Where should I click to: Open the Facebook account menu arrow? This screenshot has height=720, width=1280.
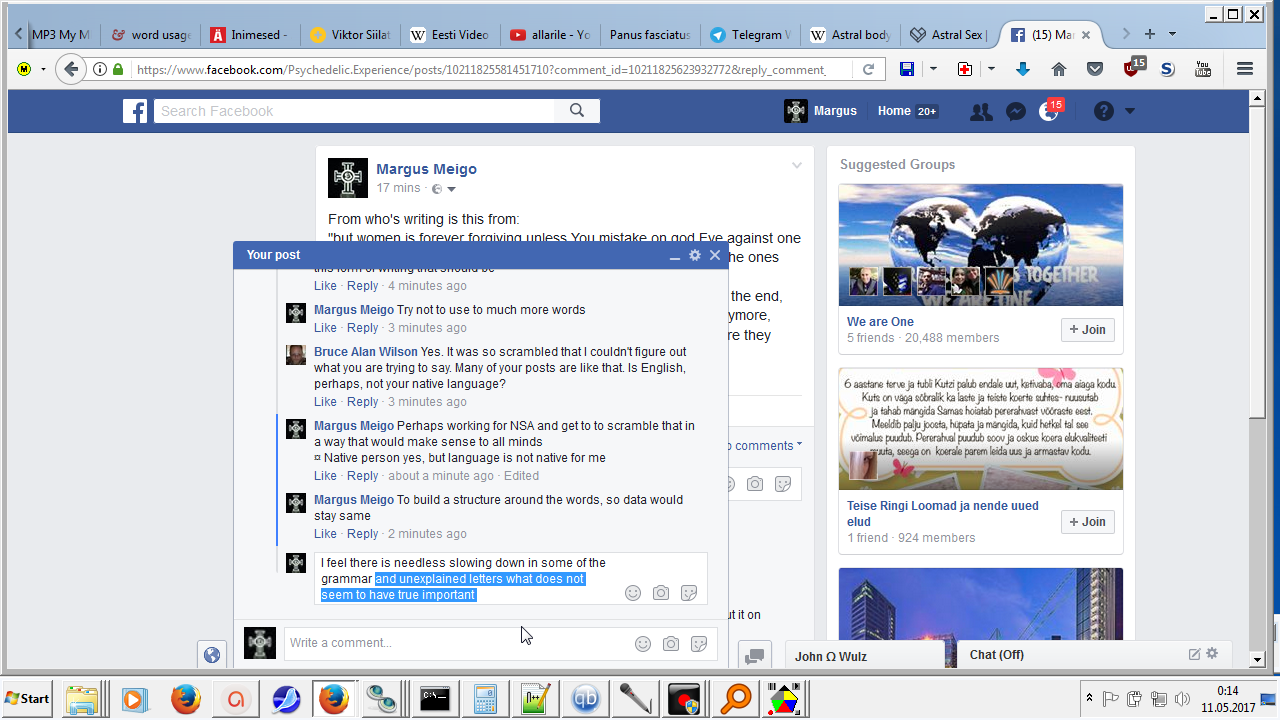(x=1130, y=111)
